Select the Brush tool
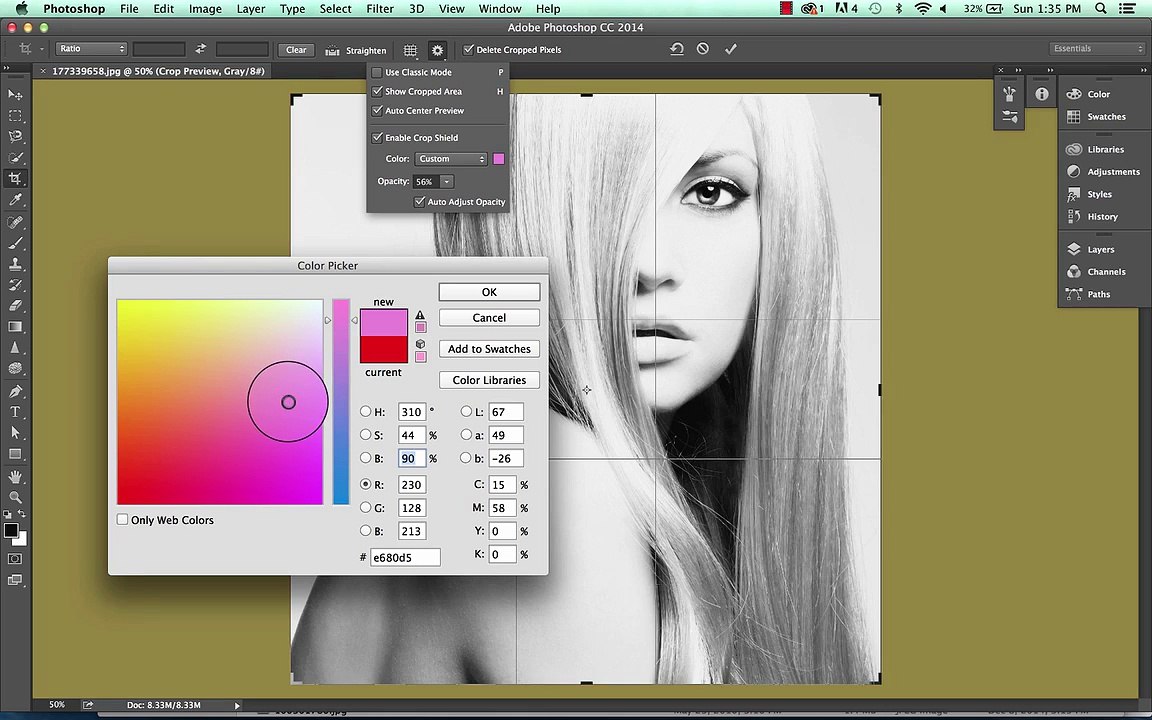This screenshot has height=720, width=1152. [x=15, y=243]
